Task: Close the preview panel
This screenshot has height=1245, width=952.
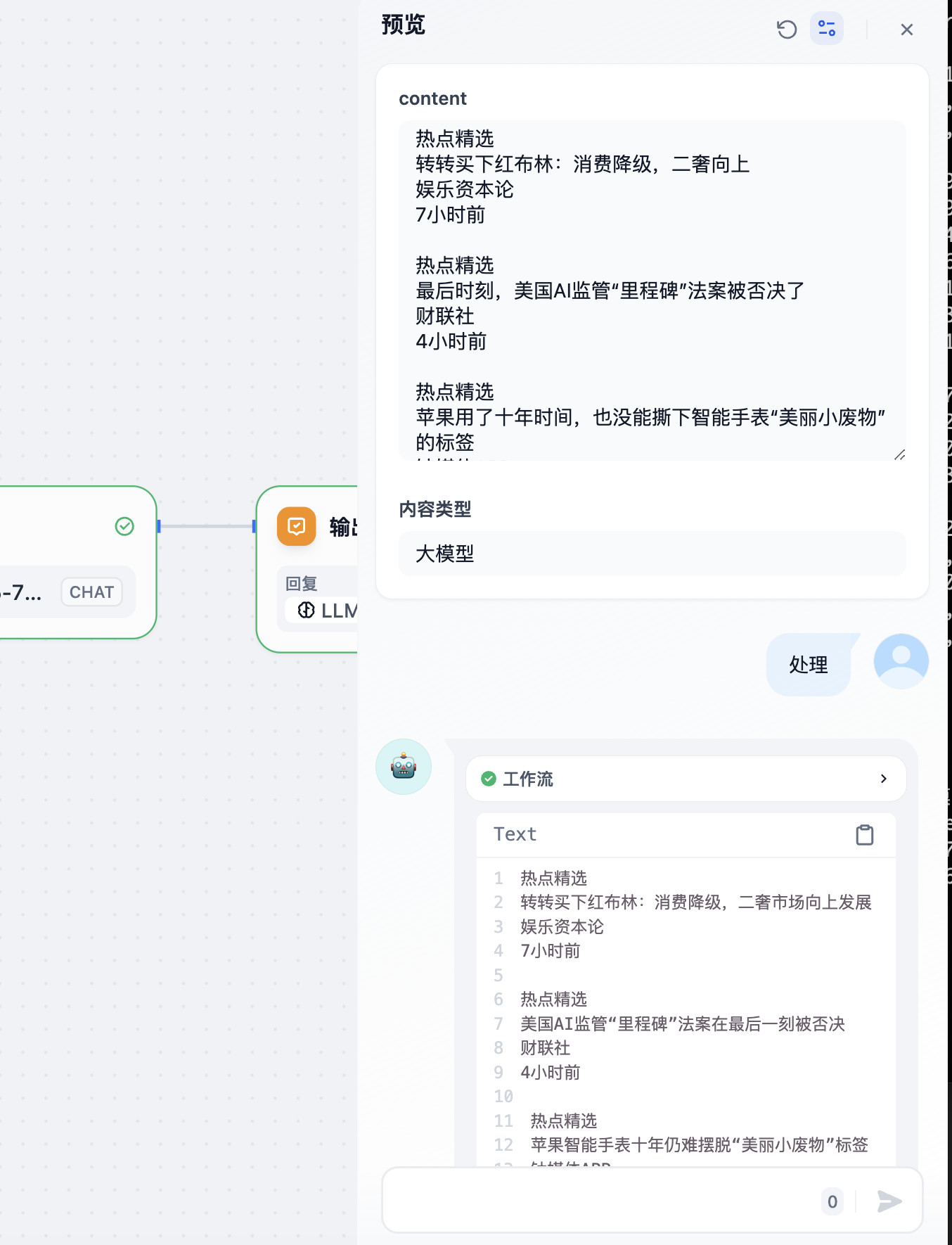Action: (907, 30)
